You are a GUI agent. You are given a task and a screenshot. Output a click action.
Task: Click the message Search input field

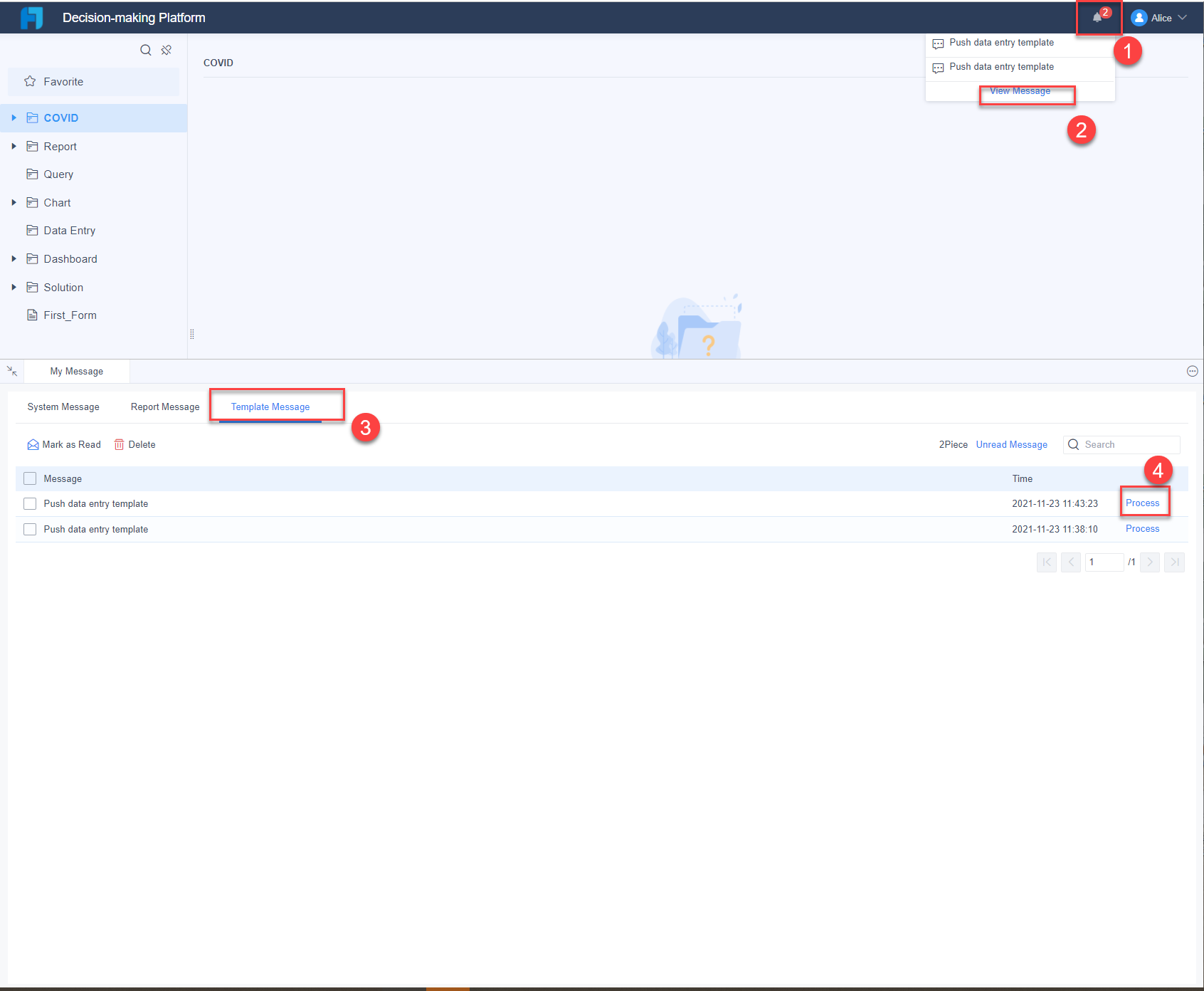pyautogui.click(x=1122, y=445)
